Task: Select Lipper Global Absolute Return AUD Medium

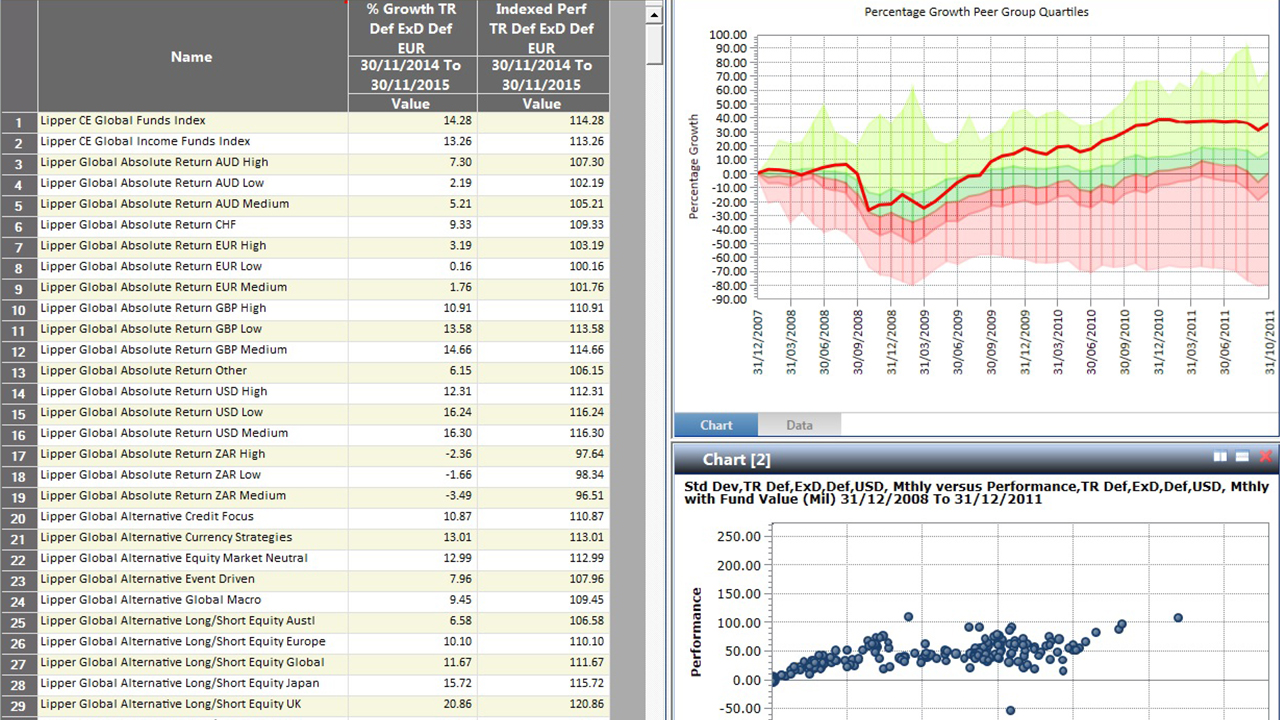Action: (x=164, y=203)
